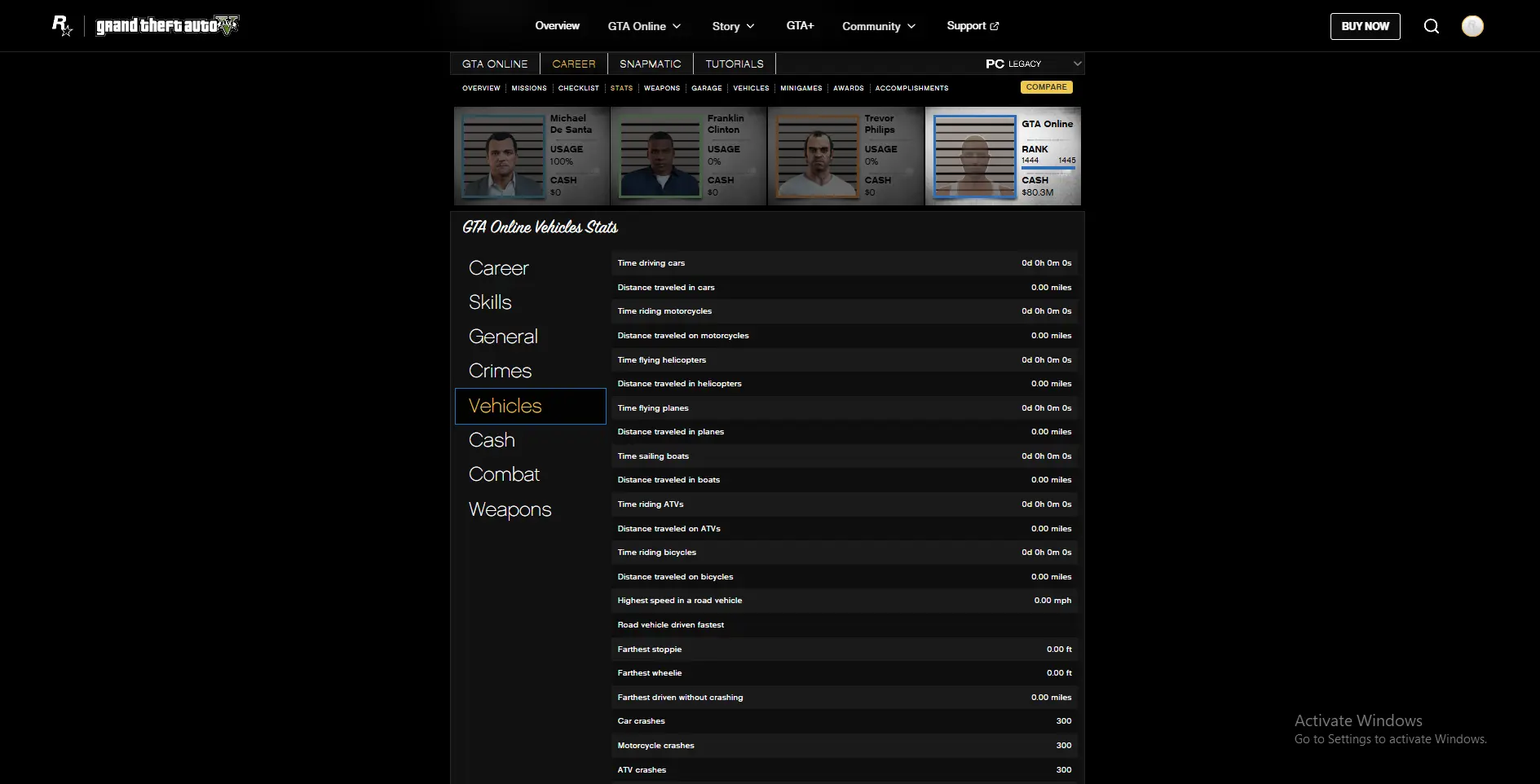Open the user profile avatar
Viewport: 1540px width, 784px height.
(1472, 26)
